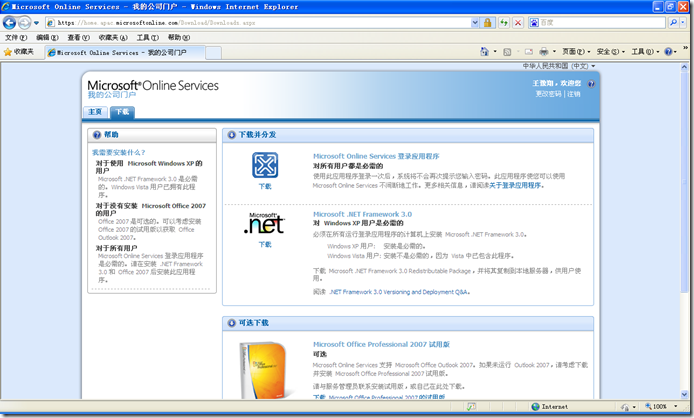Click the Stop loading button
Viewport: 694px width, 418px height.
(x=518, y=22)
